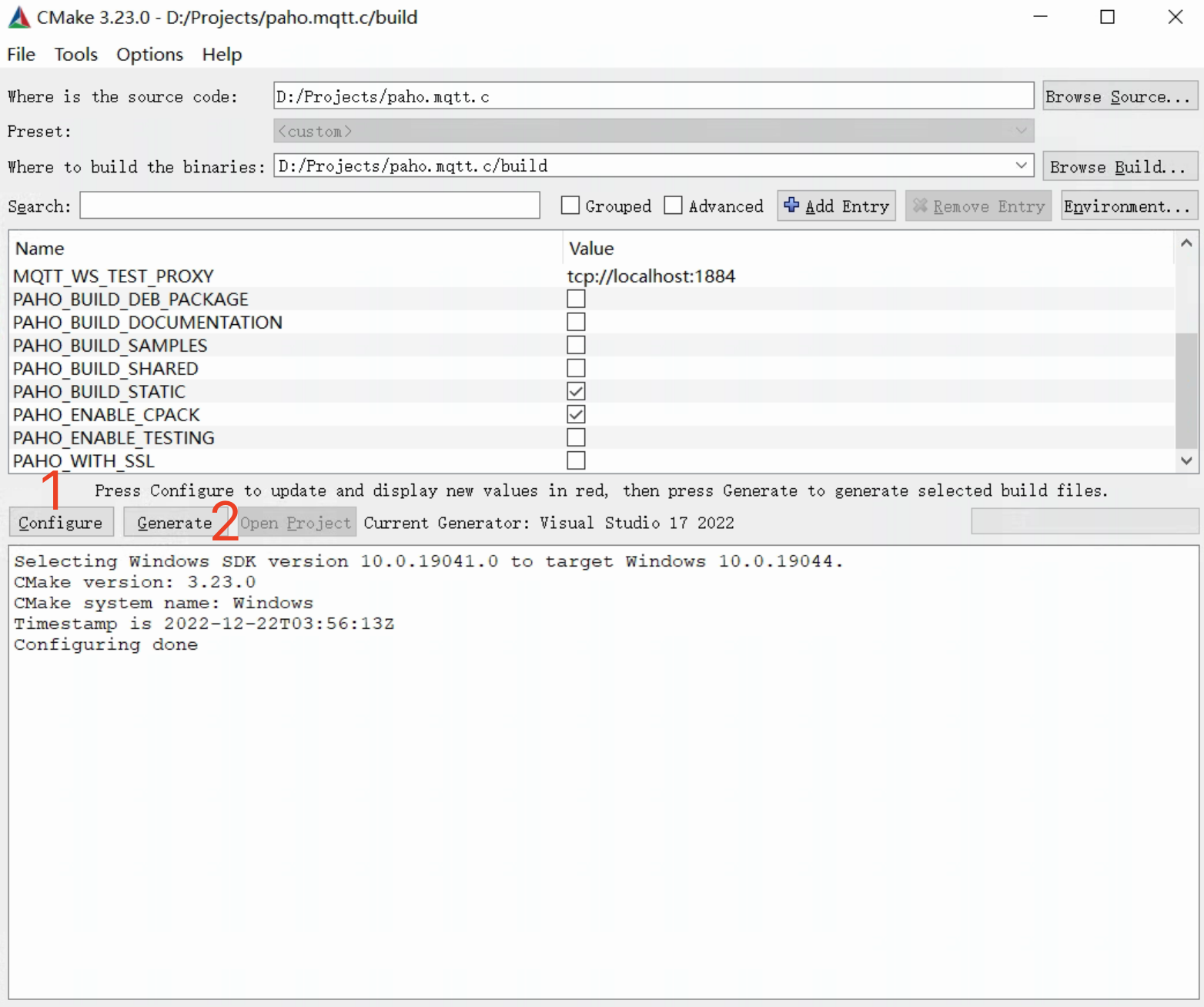Click Browse Source button
1204x1007 pixels.
1119,96
